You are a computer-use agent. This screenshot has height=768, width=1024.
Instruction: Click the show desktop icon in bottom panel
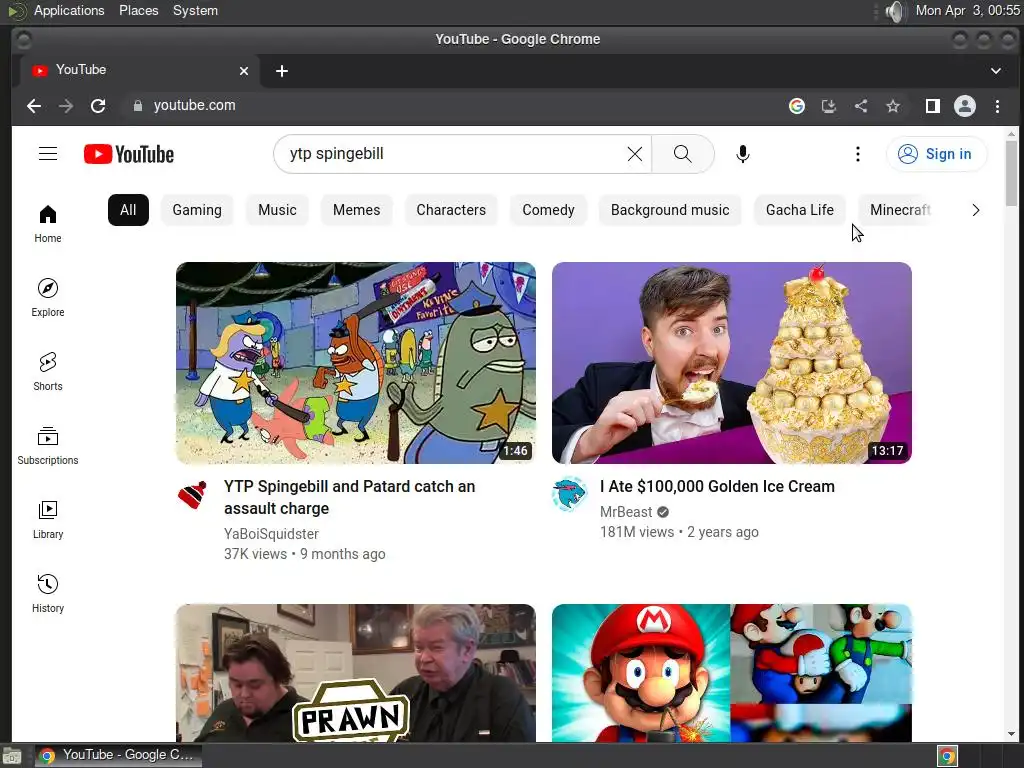tap(12, 756)
